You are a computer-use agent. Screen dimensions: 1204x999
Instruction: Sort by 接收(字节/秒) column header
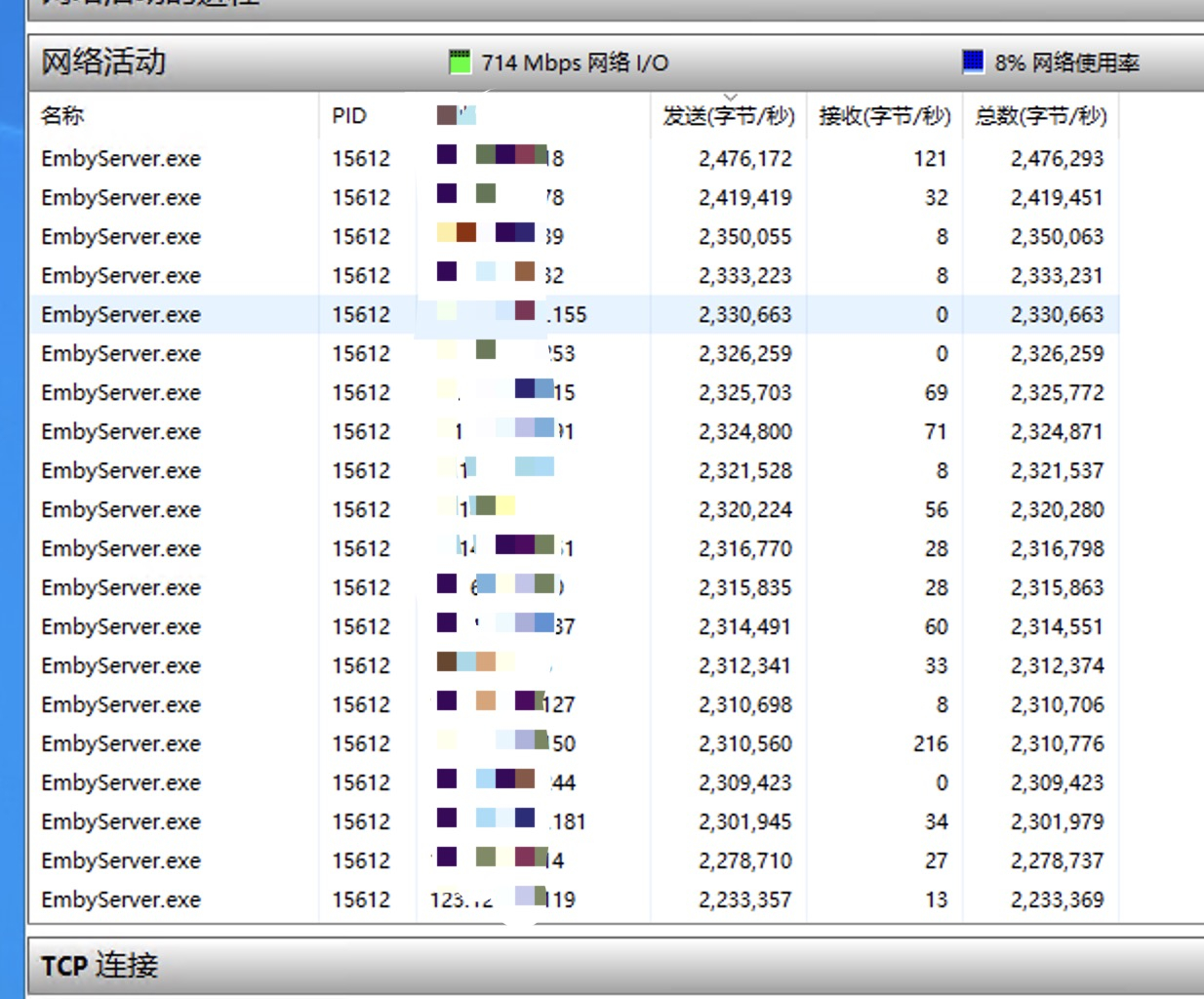click(x=885, y=116)
